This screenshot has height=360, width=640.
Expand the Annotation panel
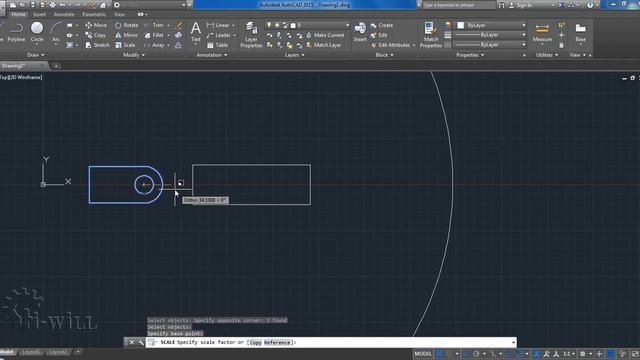[212, 55]
